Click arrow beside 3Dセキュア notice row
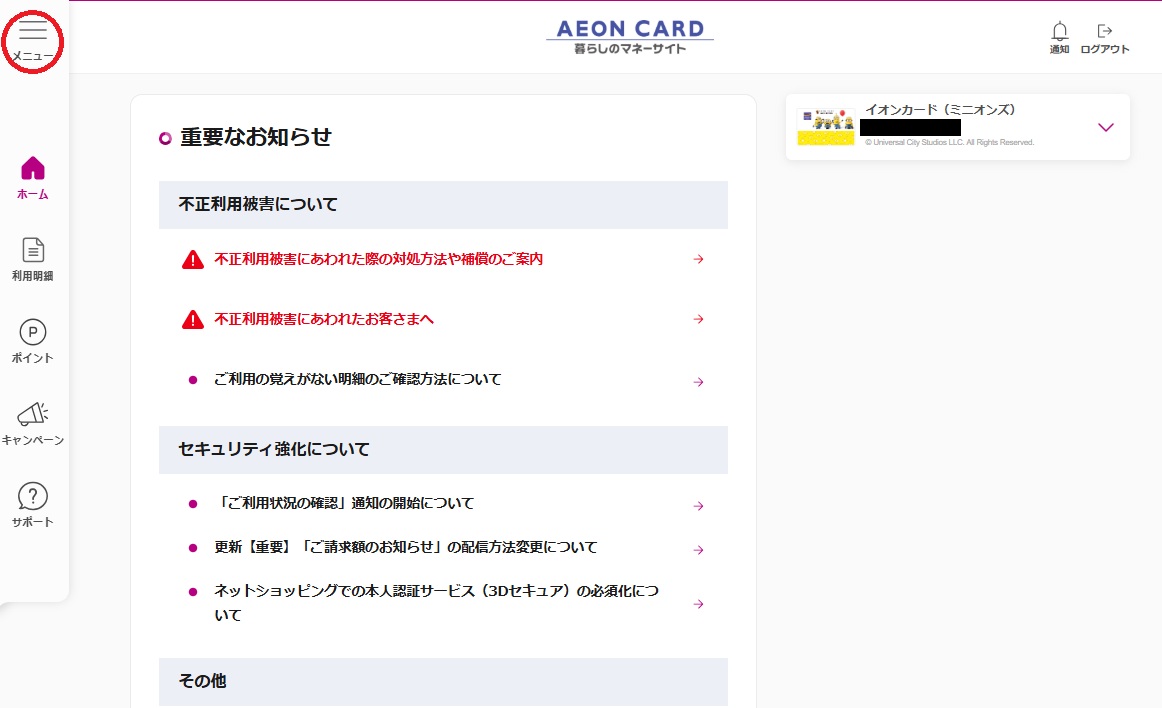Viewport: 1162px width, 708px height. pyautogui.click(x=699, y=604)
